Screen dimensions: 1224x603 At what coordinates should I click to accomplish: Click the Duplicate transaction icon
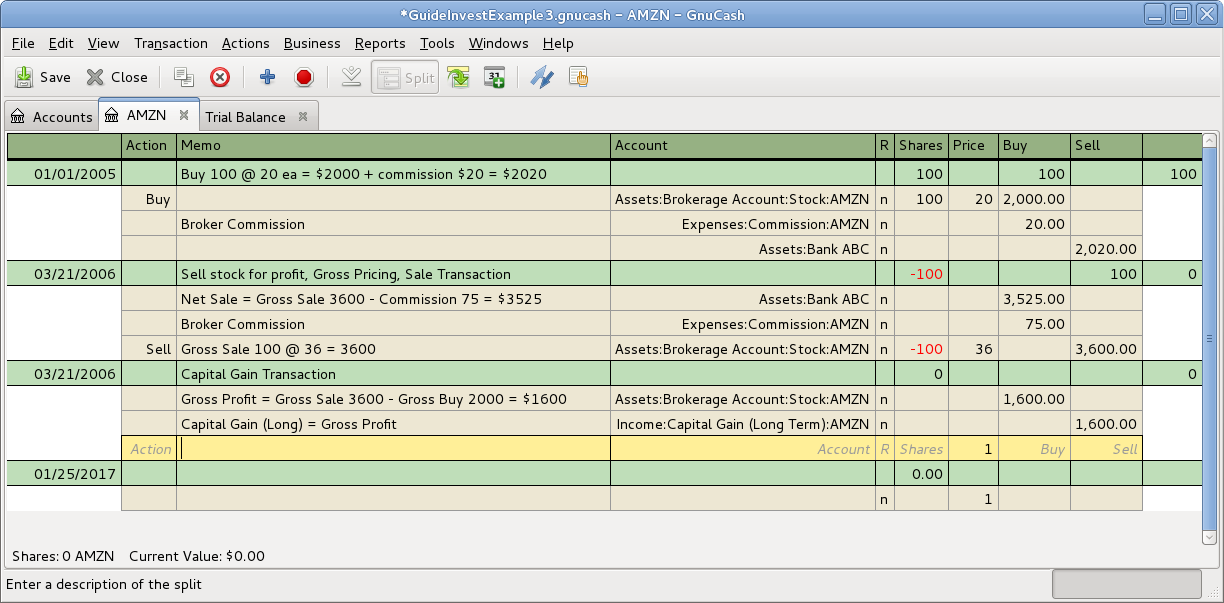pos(183,77)
